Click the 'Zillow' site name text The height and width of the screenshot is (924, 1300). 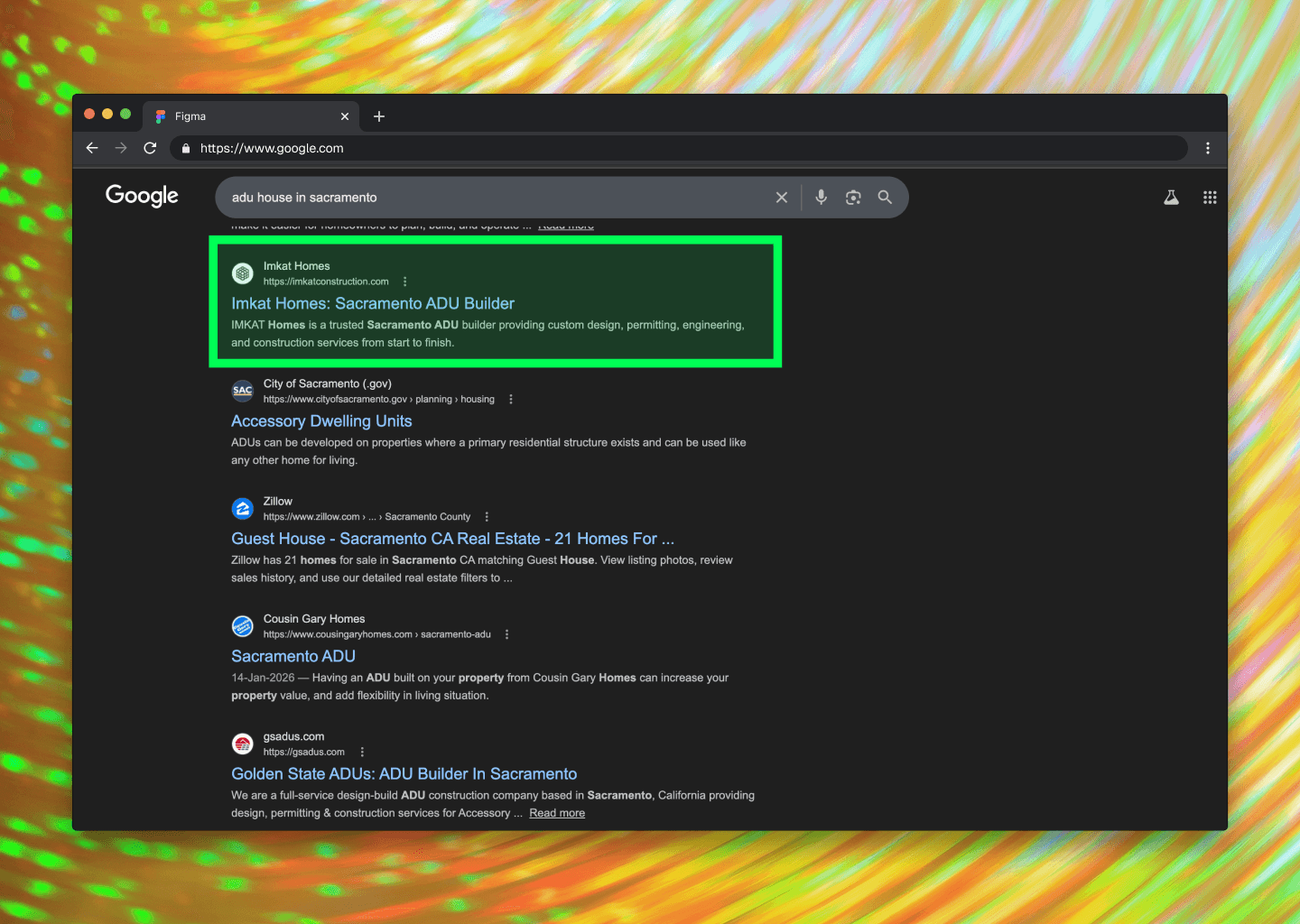pos(278,501)
